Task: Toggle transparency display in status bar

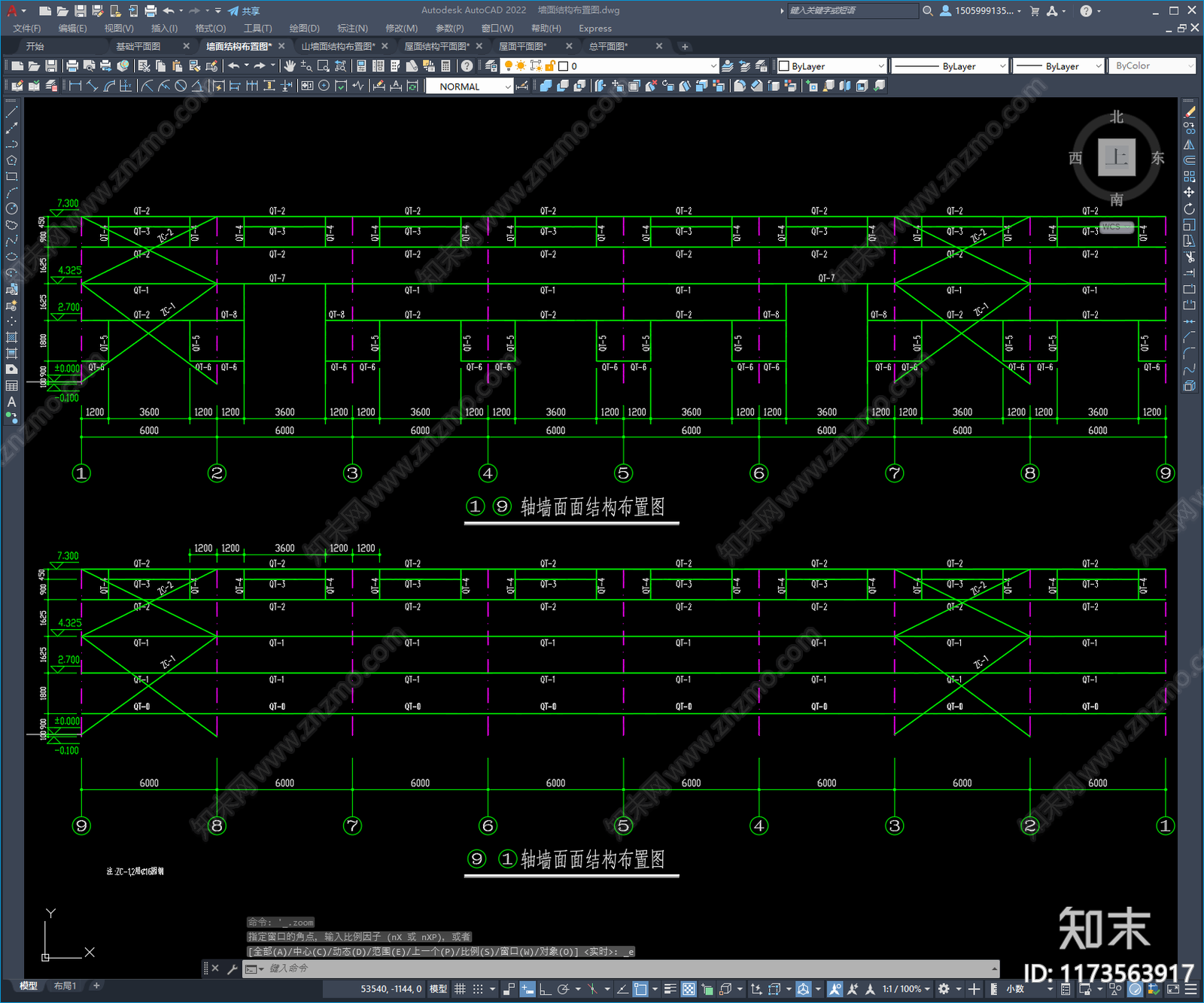Action: (x=689, y=989)
